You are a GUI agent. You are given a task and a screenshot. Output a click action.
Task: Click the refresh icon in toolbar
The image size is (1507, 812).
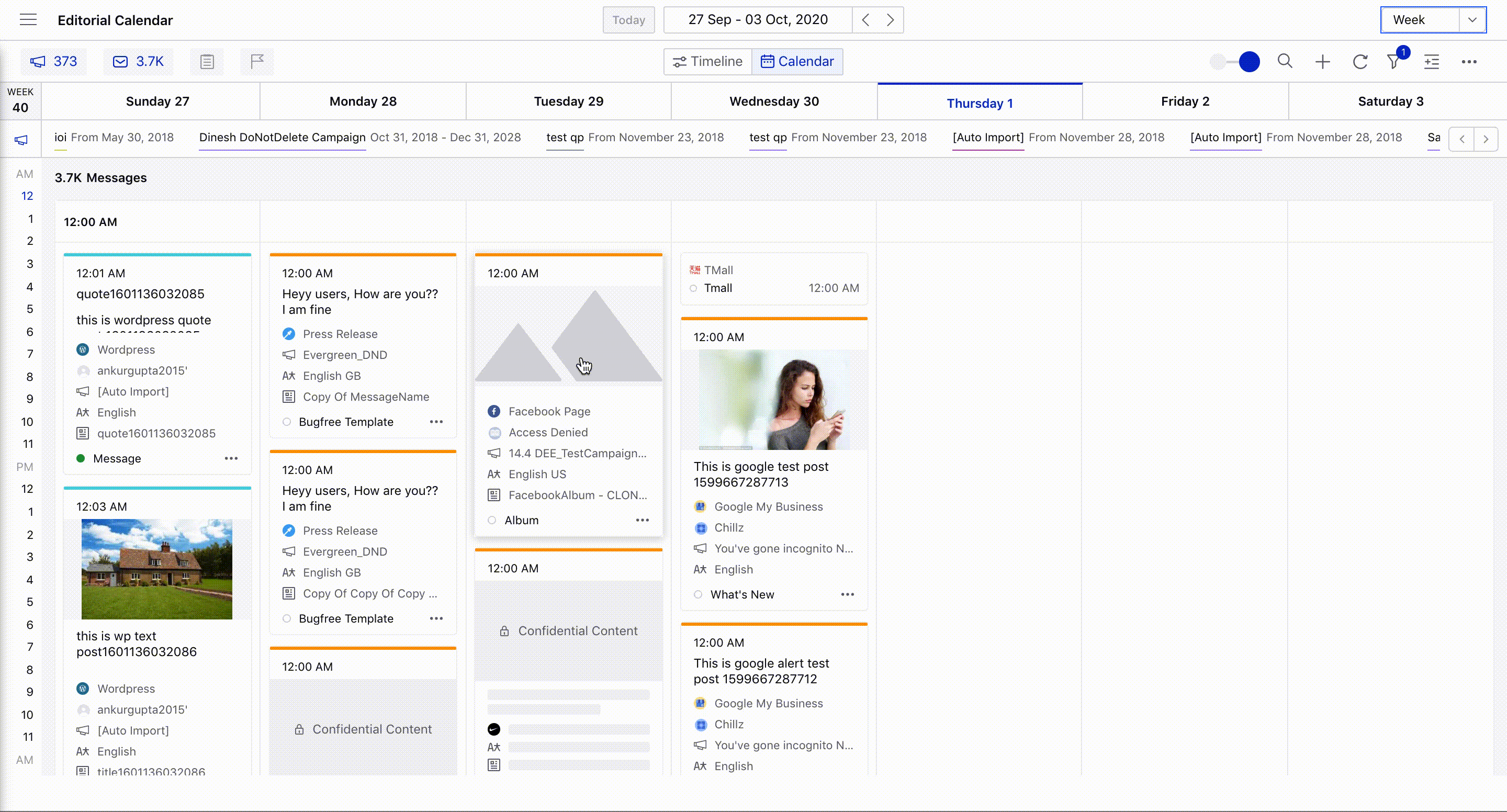pyautogui.click(x=1359, y=61)
